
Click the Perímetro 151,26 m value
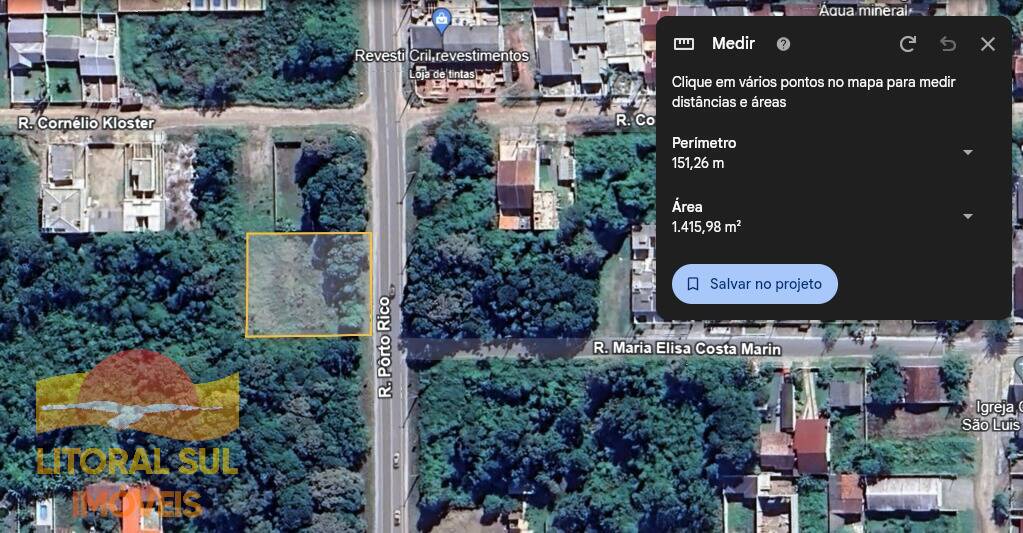pos(698,163)
